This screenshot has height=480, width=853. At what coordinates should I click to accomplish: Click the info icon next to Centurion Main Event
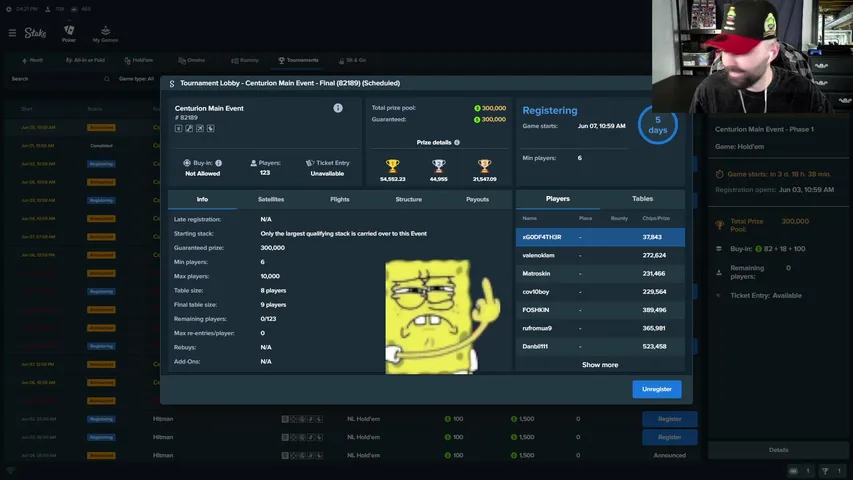[x=338, y=108]
